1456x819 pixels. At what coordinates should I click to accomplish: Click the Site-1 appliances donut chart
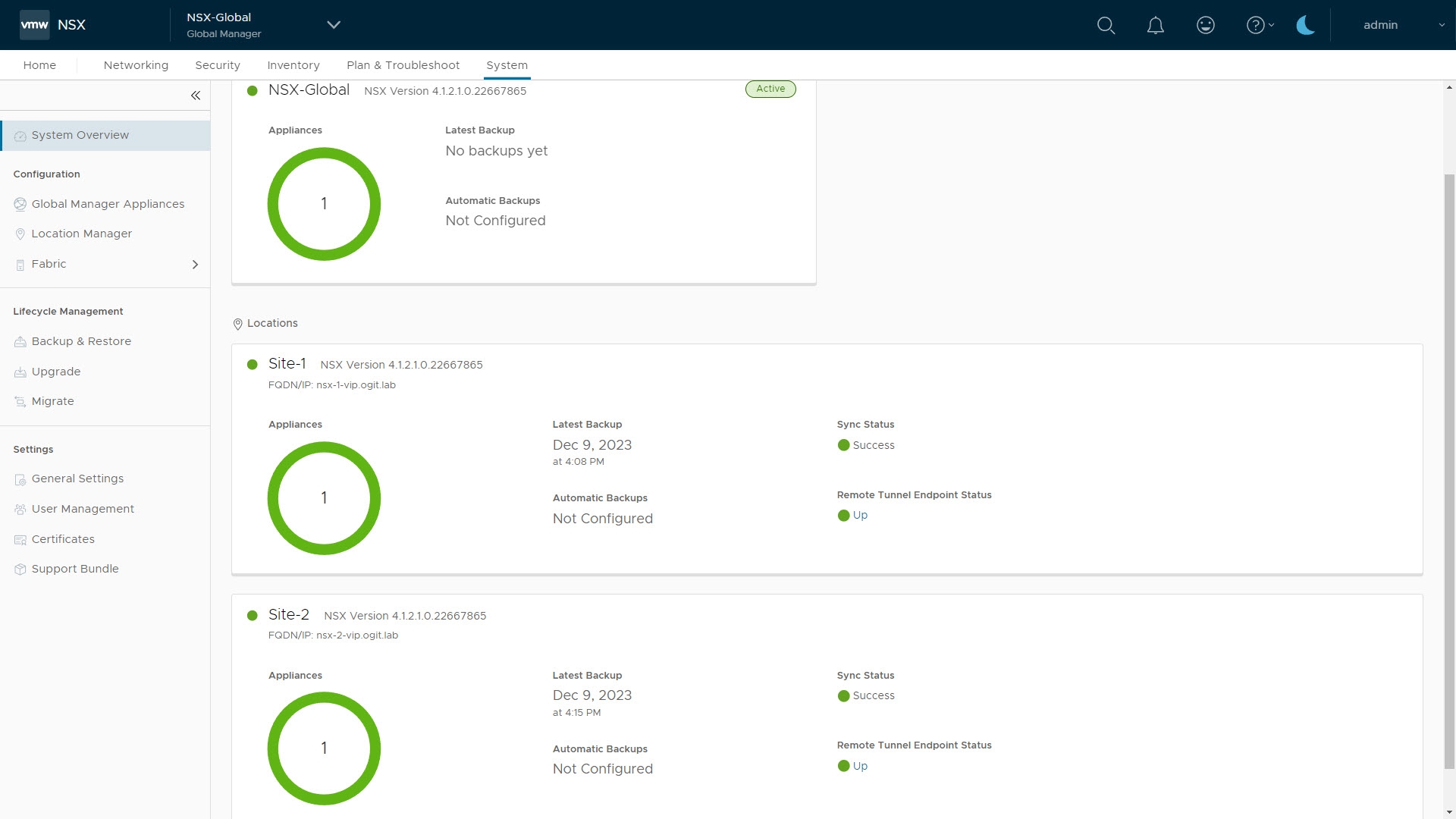[324, 498]
